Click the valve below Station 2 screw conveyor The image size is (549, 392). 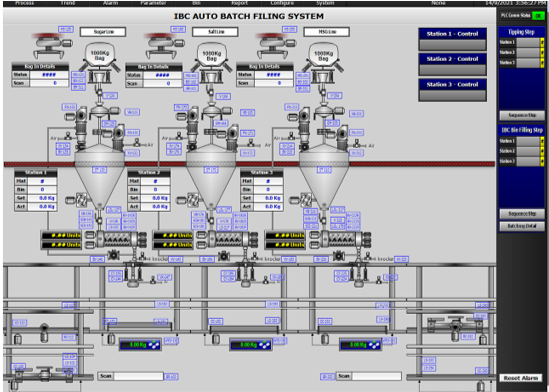[x=224, y=256]
